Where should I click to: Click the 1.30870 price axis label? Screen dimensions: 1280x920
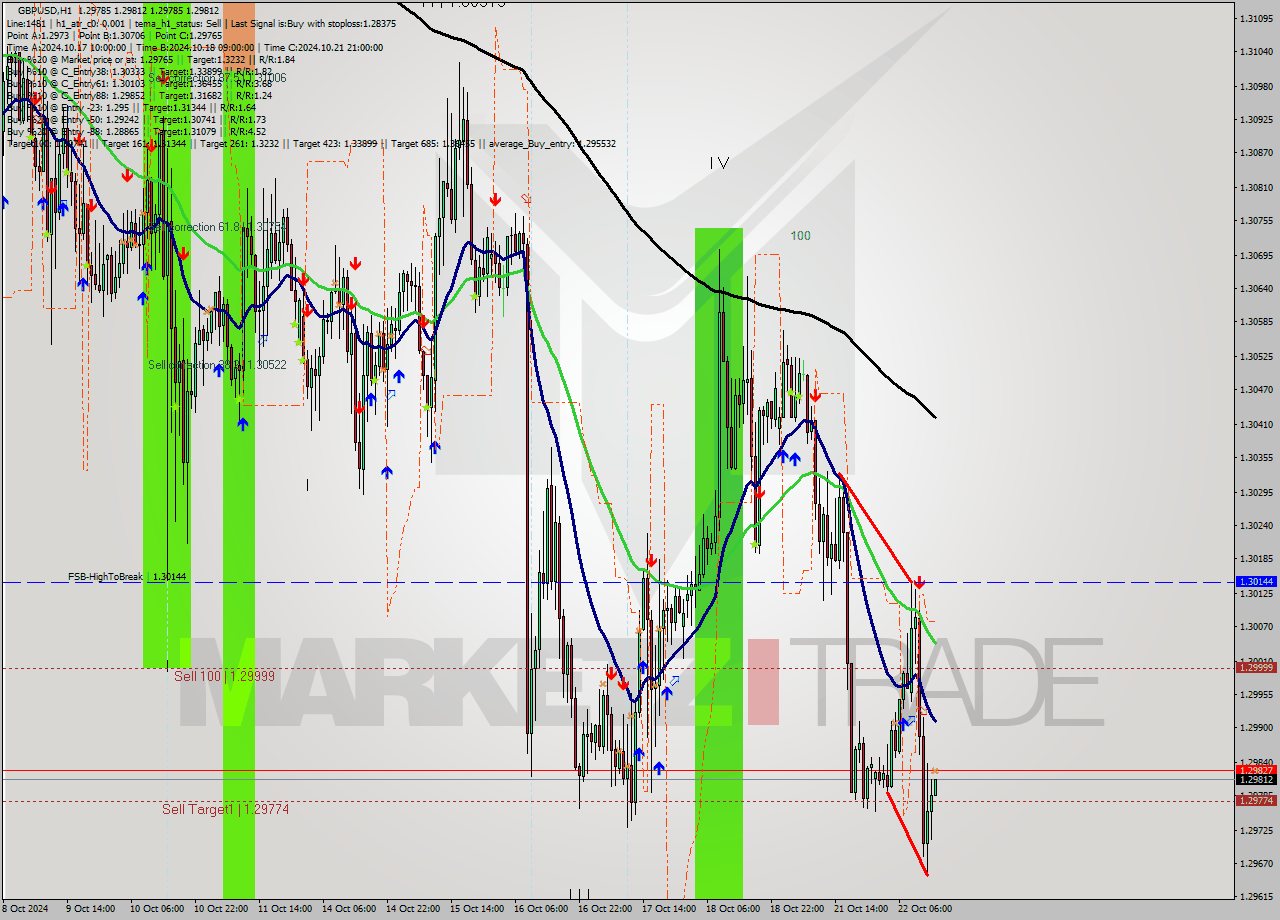(x=1255, y=153)
